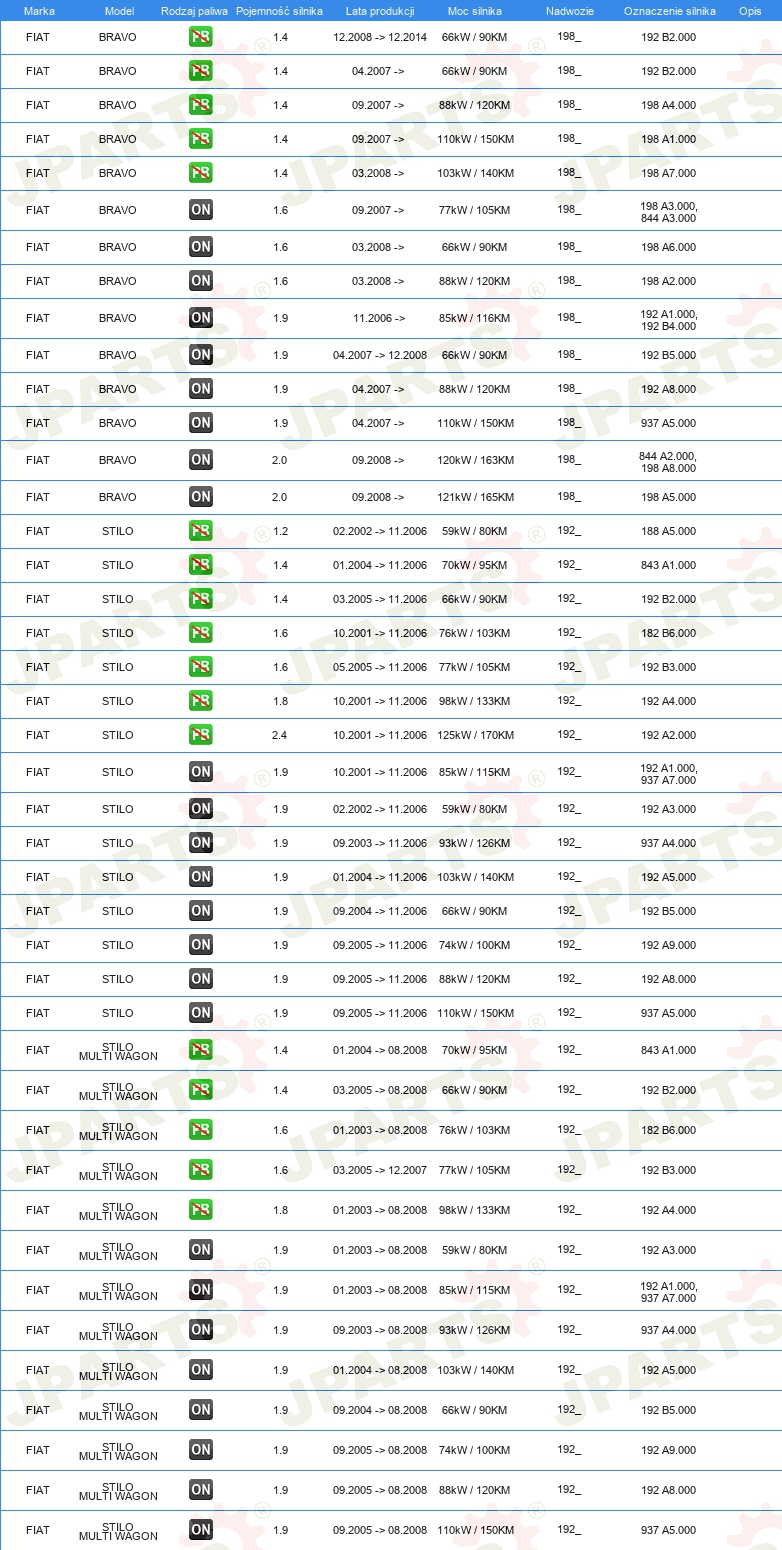The width and height of the screenshot is (782, 1550).
Task: Click petrol icon in Stilo Multi Wagon 98kW / 133KM row
Action: click(x=201, y=1210)
